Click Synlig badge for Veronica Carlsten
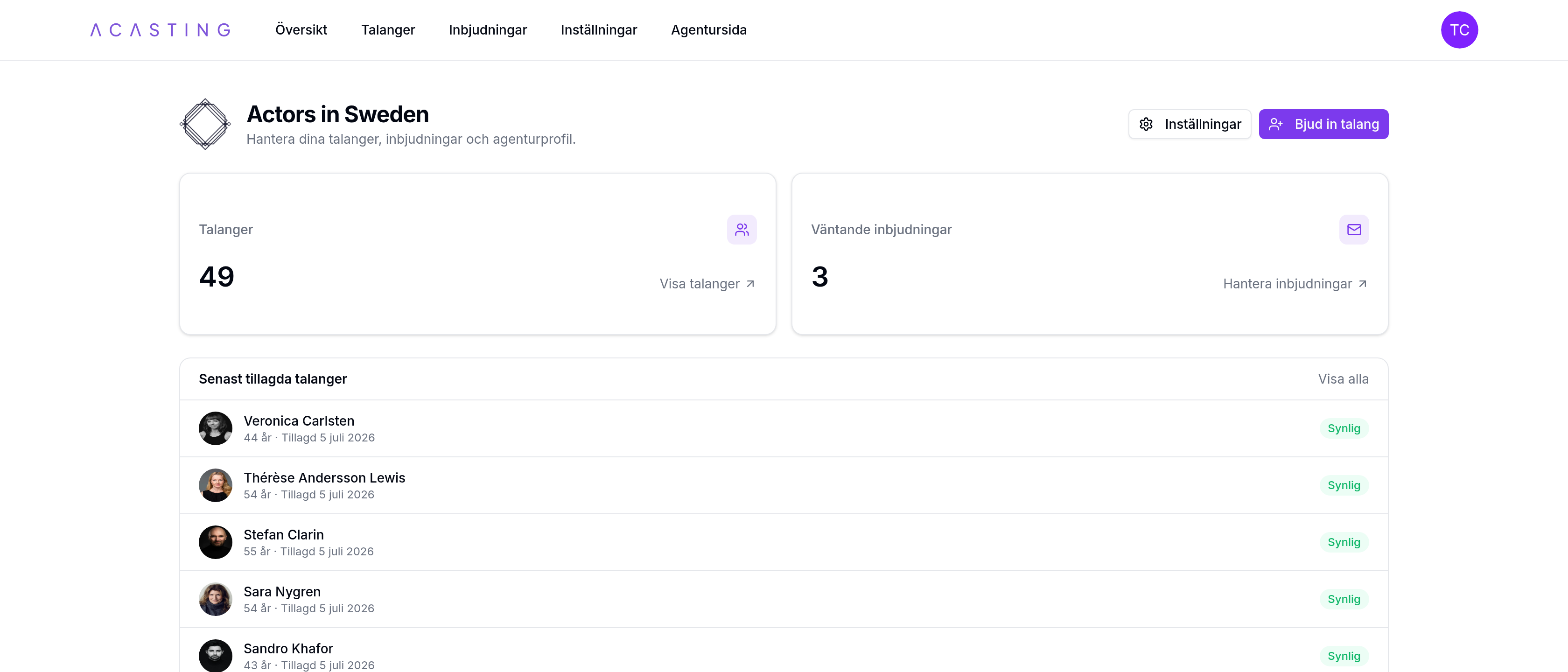This screenshot has height=672, width=1568. click(x=1344, y=428)
